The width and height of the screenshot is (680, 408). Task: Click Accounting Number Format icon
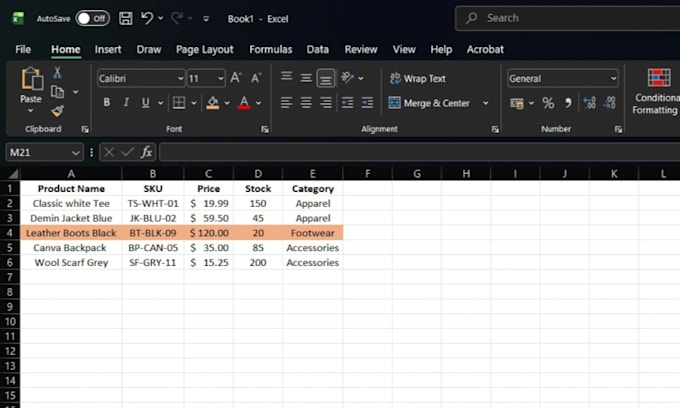517,104
